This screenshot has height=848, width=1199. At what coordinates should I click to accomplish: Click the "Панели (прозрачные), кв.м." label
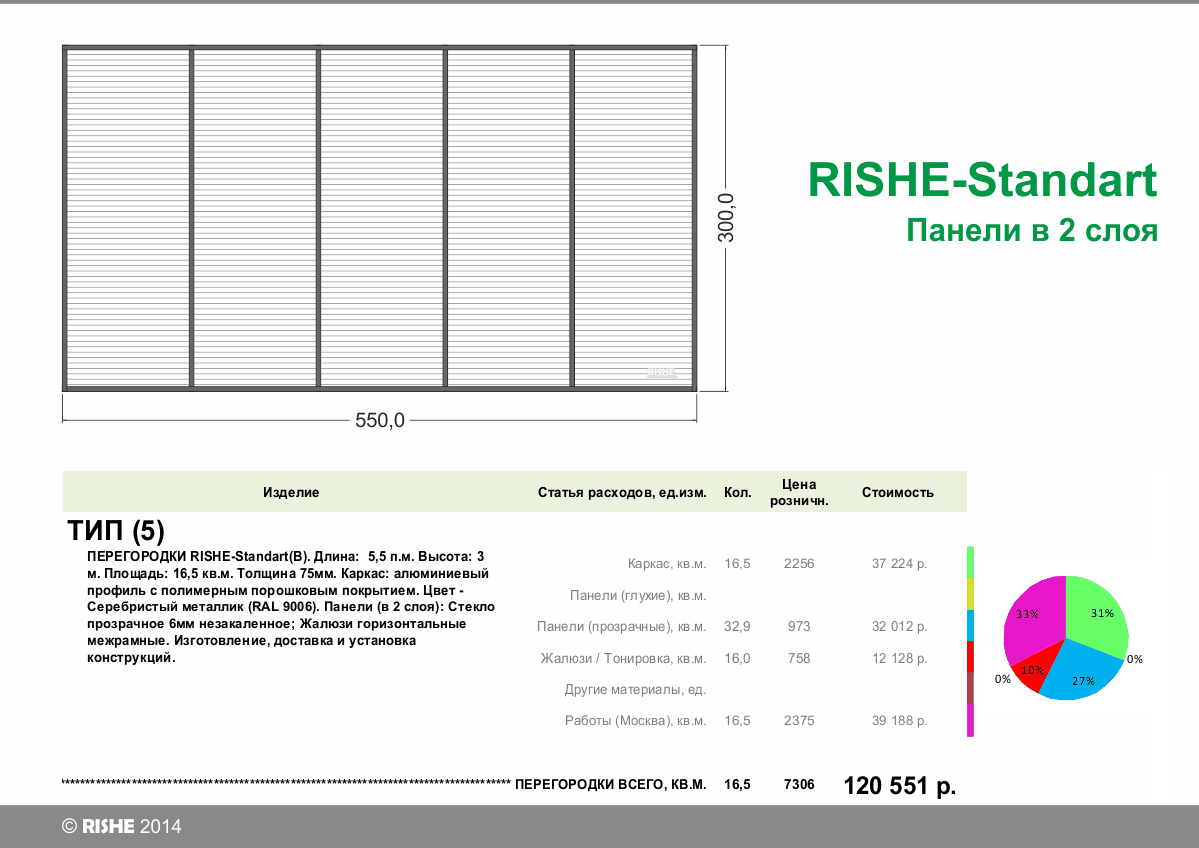(622, 627)
